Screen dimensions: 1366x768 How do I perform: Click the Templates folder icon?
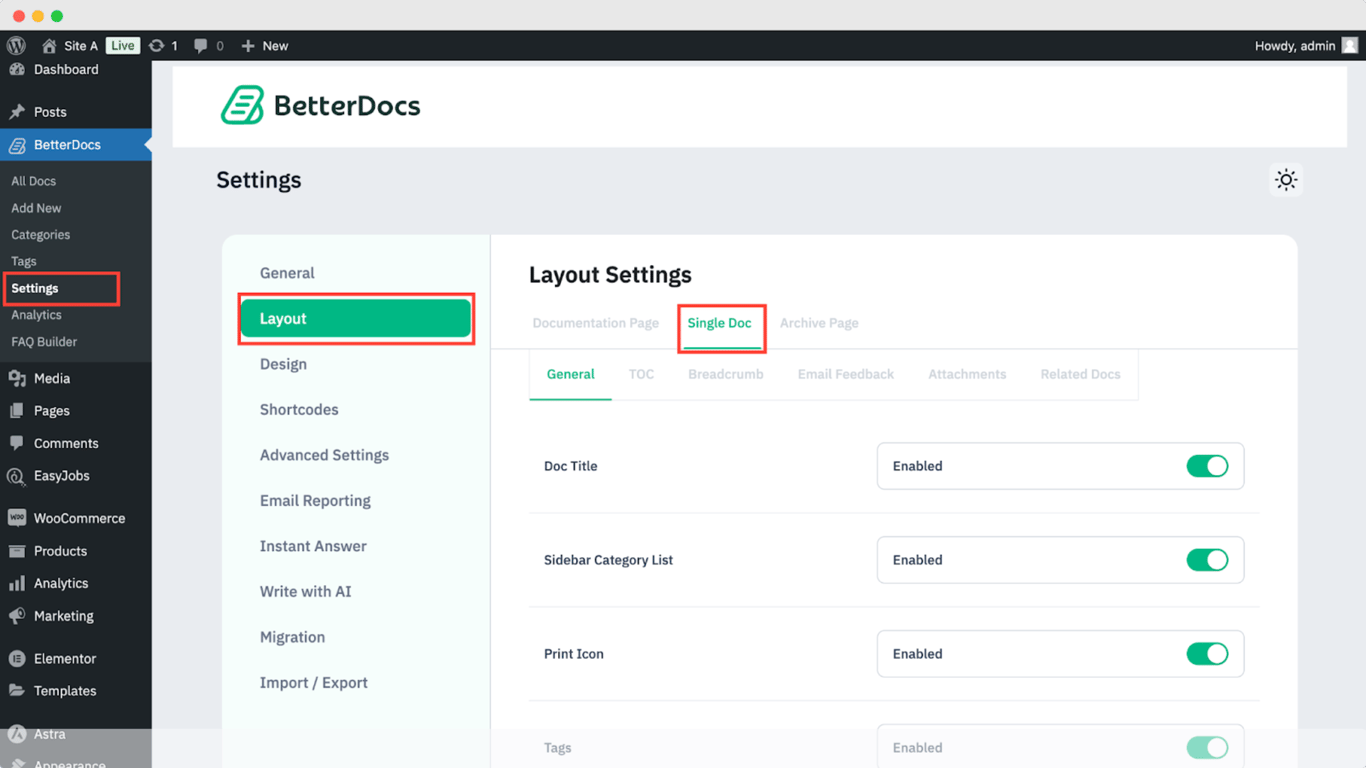pos(17,691)
